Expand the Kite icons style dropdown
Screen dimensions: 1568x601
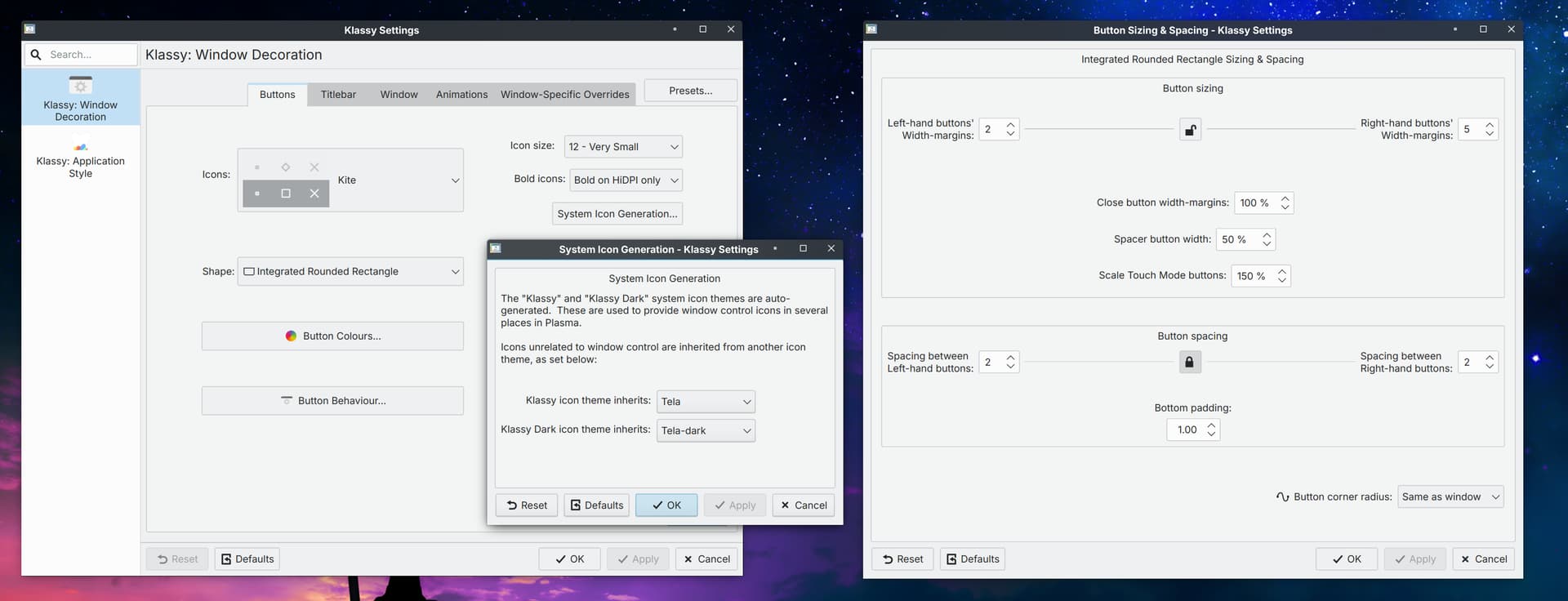[x=350, y=180]
